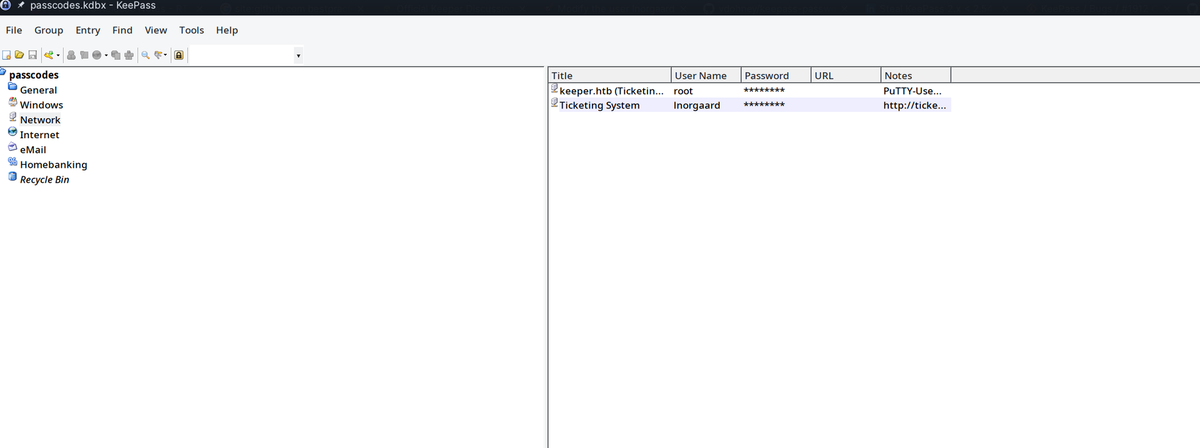Expand the Show Entries dropdown arrow
Screen dimensions: 1200x448
click(x=165, y=55)
